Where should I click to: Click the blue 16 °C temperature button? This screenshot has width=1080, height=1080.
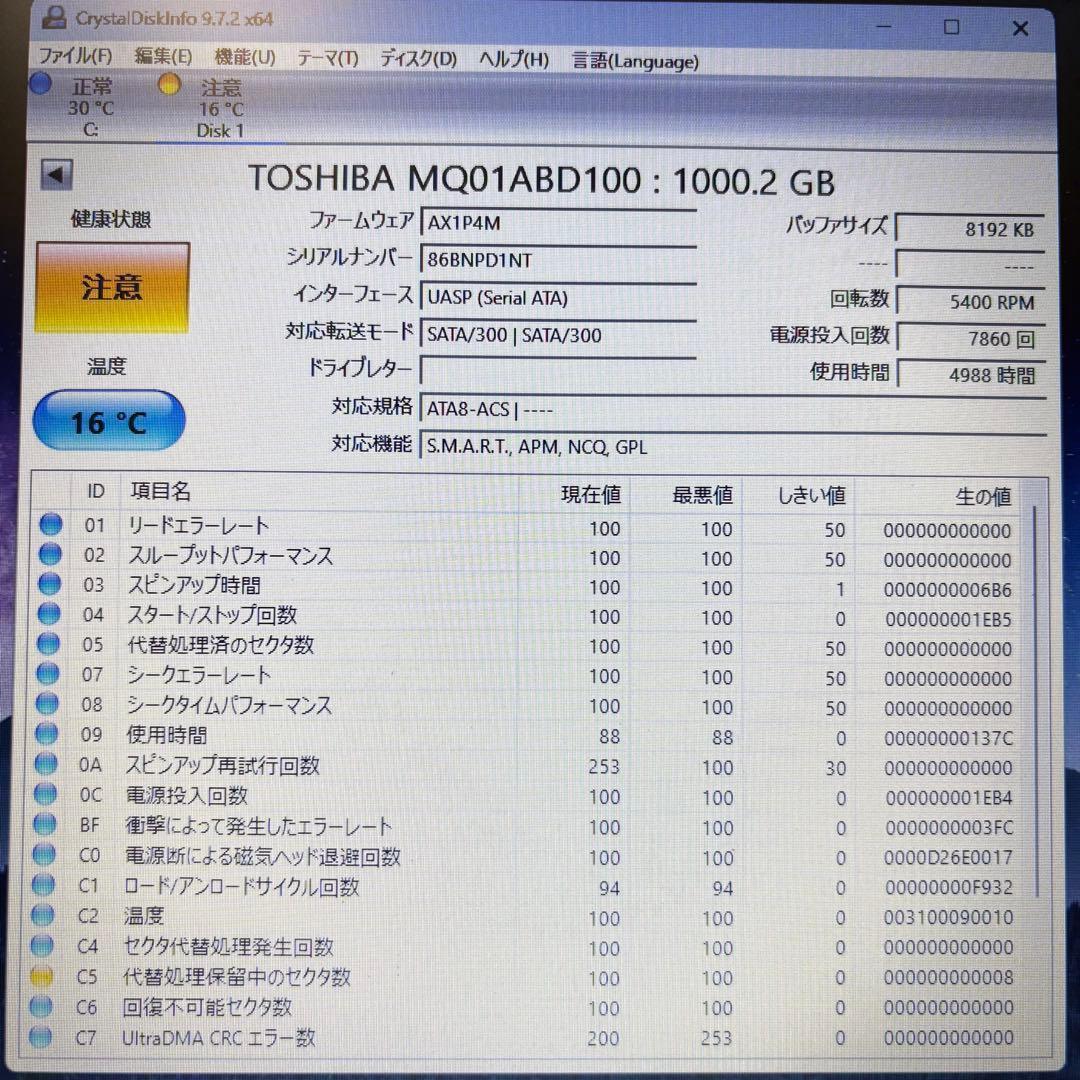(x=108, y=421)
